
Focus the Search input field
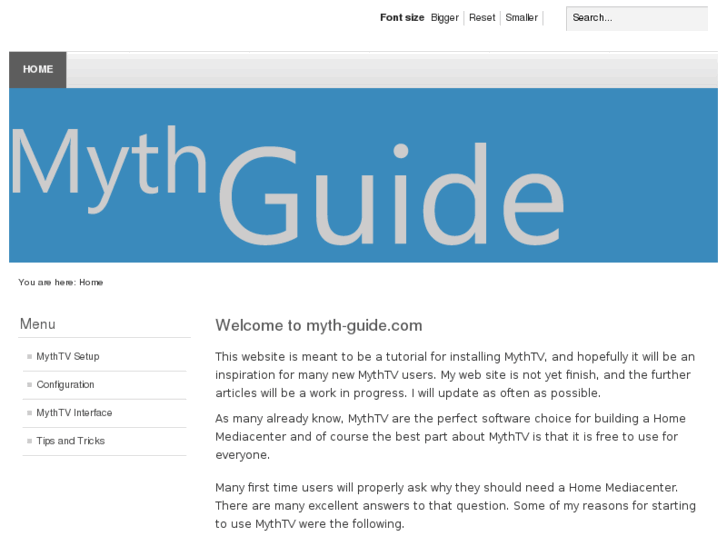click(637, 19)
